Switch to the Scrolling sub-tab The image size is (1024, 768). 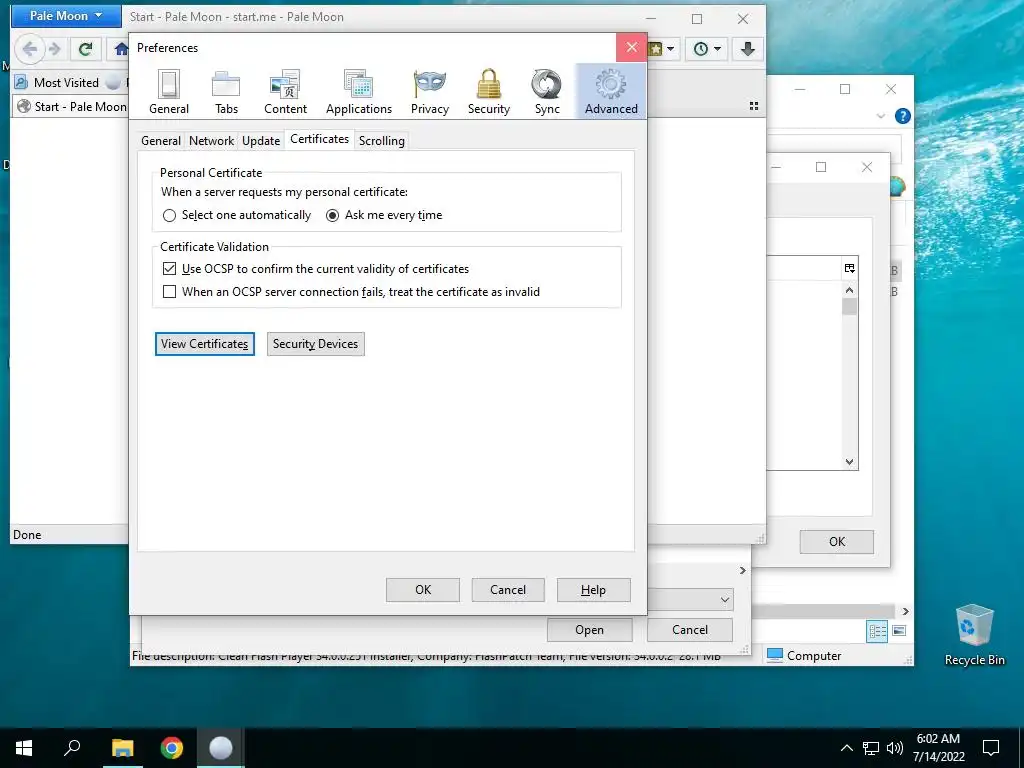(x=381, y=140)
